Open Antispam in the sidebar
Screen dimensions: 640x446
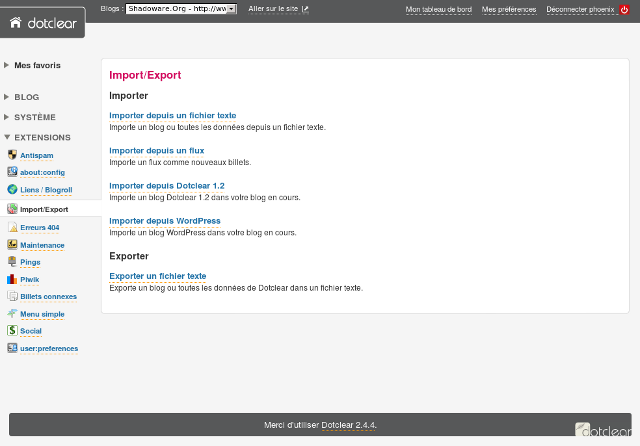point(37,155)
